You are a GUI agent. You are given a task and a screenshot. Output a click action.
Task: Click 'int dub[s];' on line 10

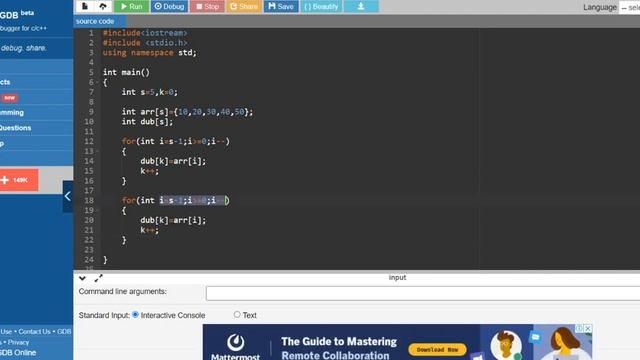tap(147, 122)
